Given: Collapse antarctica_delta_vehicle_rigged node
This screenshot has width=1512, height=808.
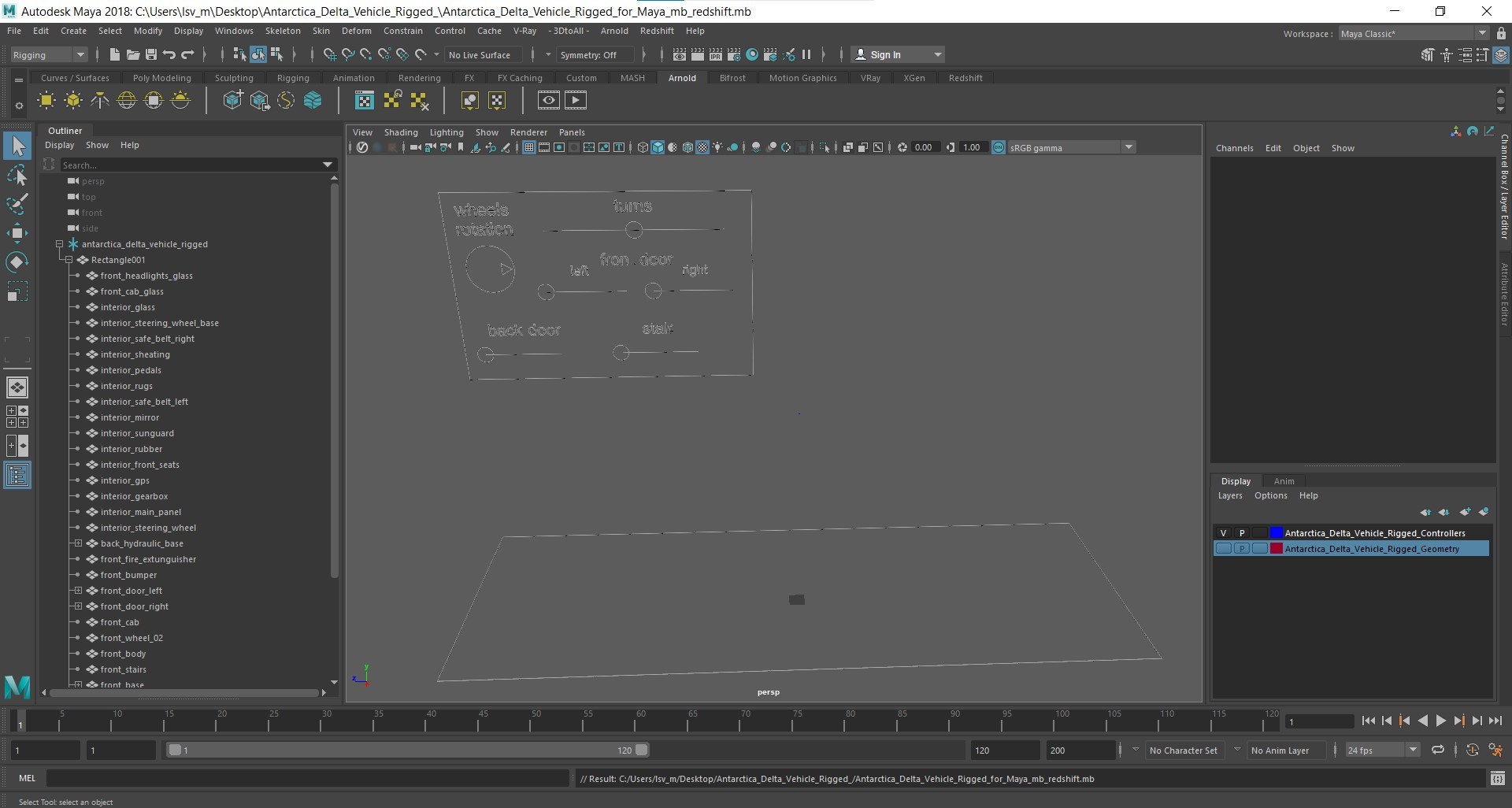Looking at the screenshot, I should 59,244.
